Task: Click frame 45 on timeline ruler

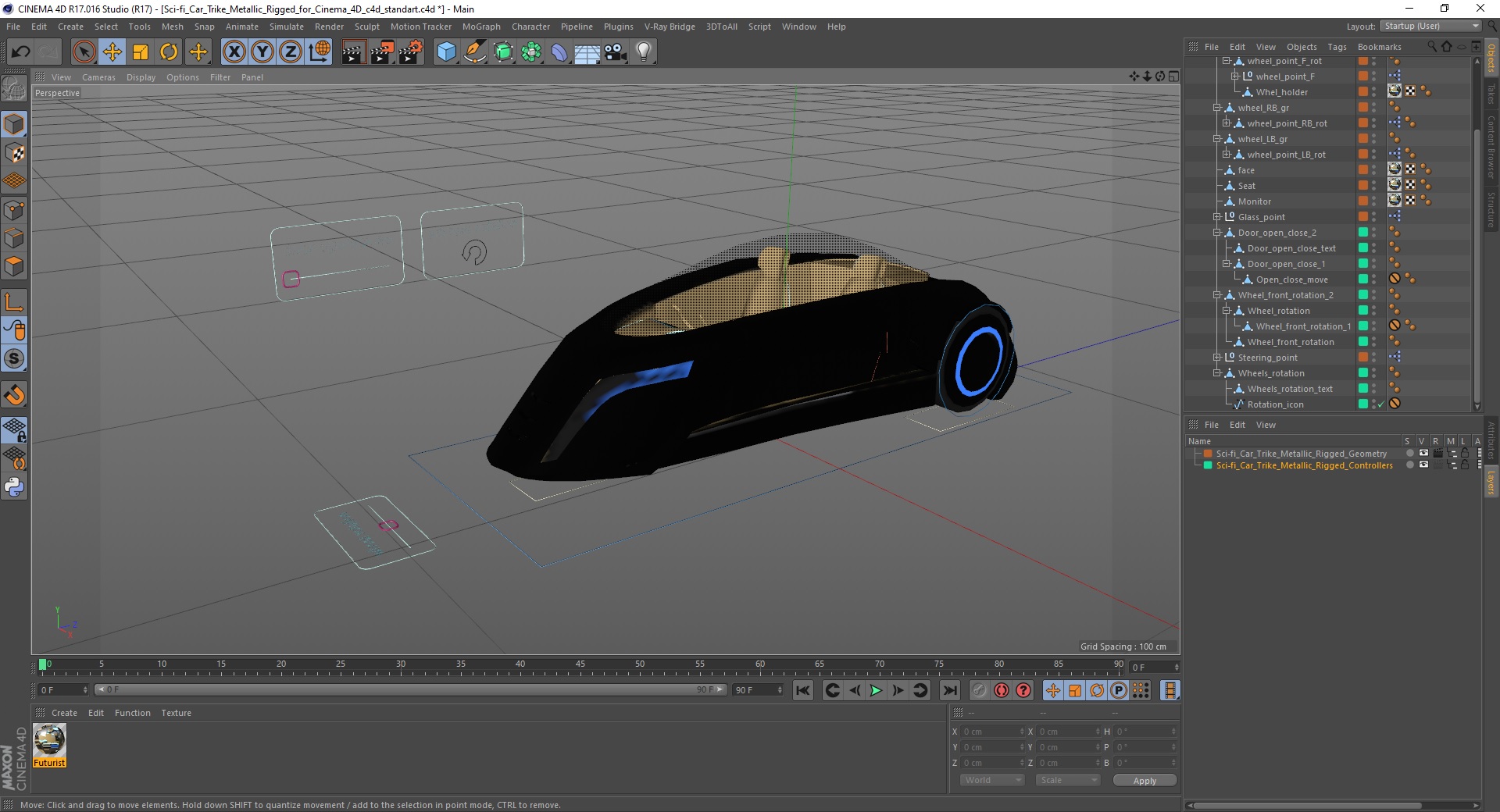Action: [580, 665]
